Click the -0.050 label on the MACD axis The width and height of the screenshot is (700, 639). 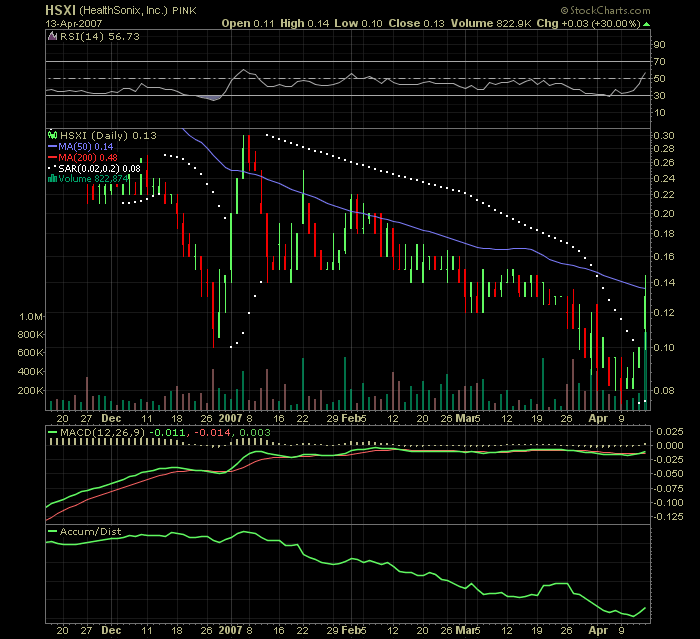click(668, 474)
